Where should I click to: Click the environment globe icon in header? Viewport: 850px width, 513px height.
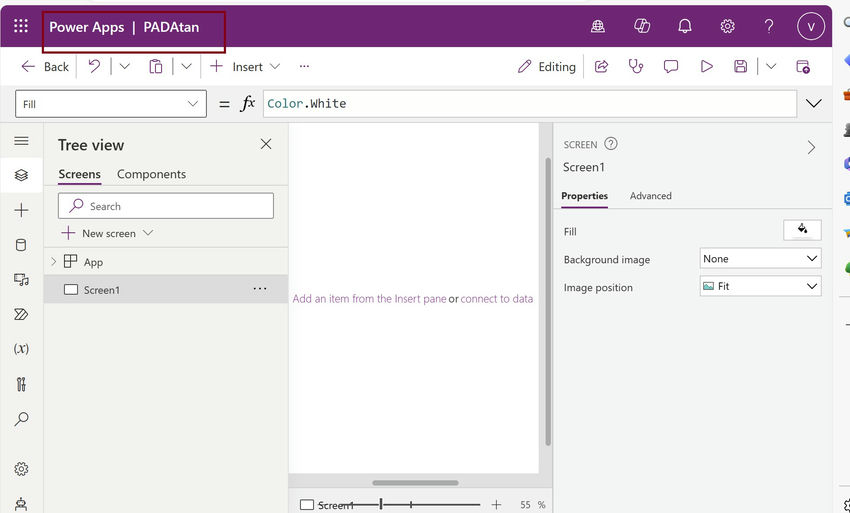(x=597, y=26)
